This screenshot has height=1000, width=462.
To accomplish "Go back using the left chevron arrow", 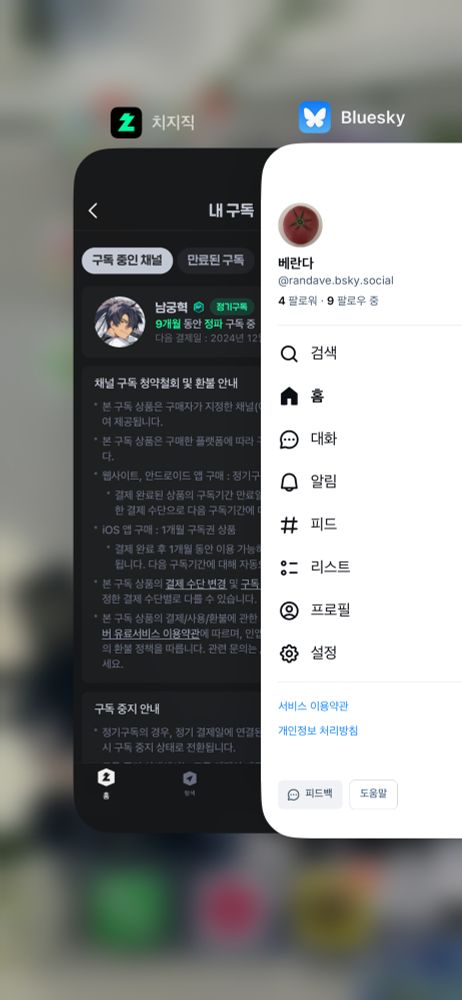I will point(93,210).
